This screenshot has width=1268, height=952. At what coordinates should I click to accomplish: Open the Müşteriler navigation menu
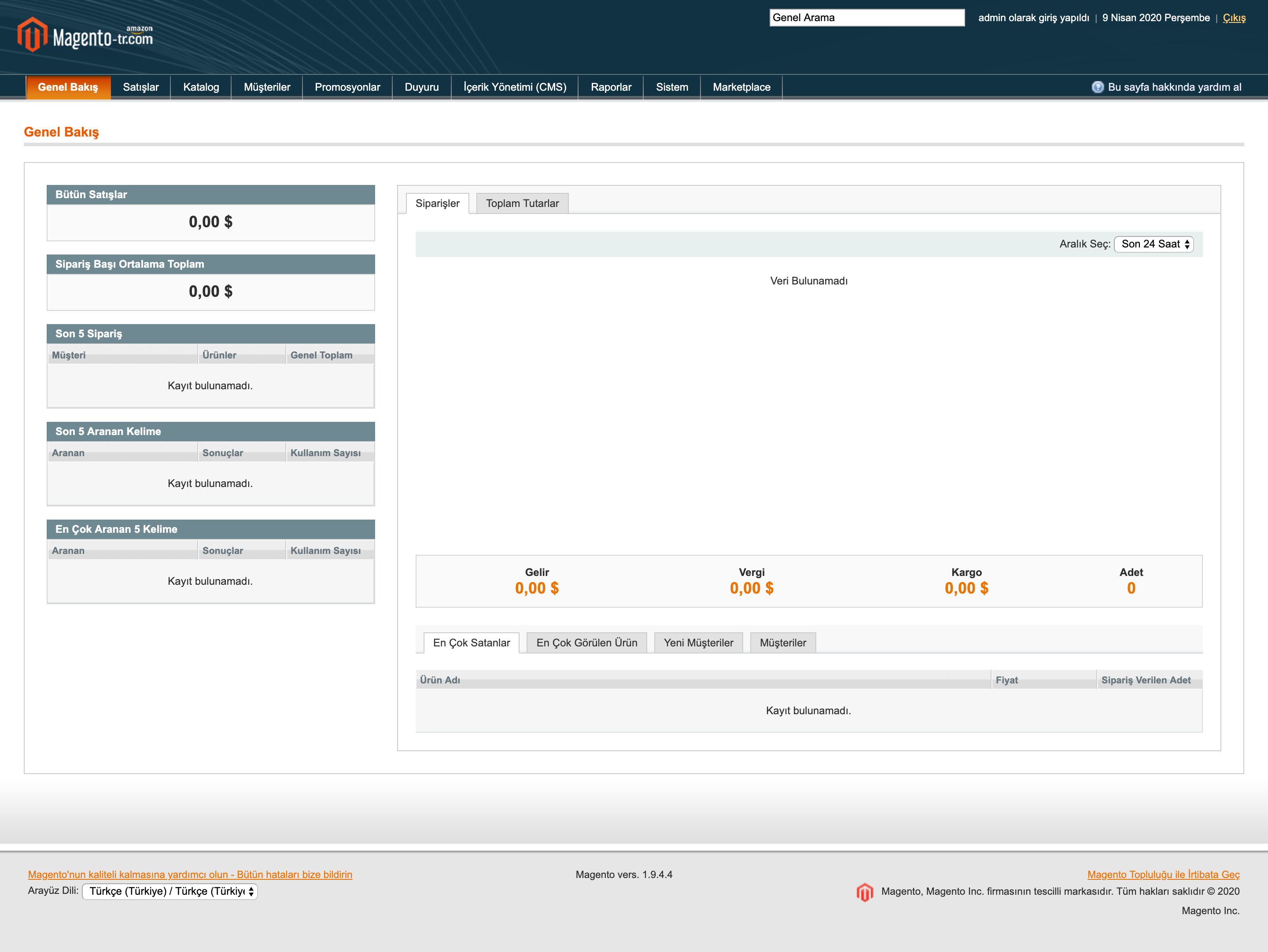point(267,87)
